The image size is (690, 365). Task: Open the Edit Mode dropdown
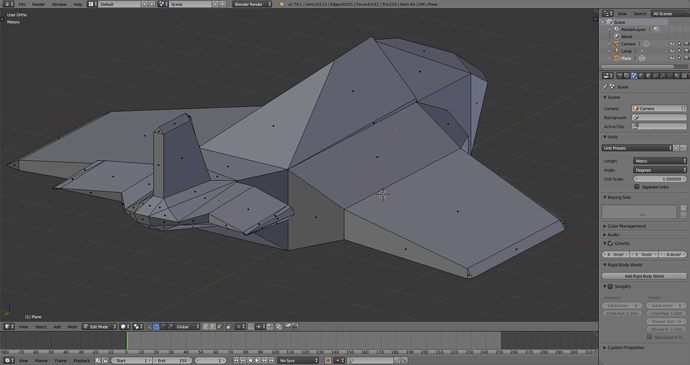click(x=100, y=327)
